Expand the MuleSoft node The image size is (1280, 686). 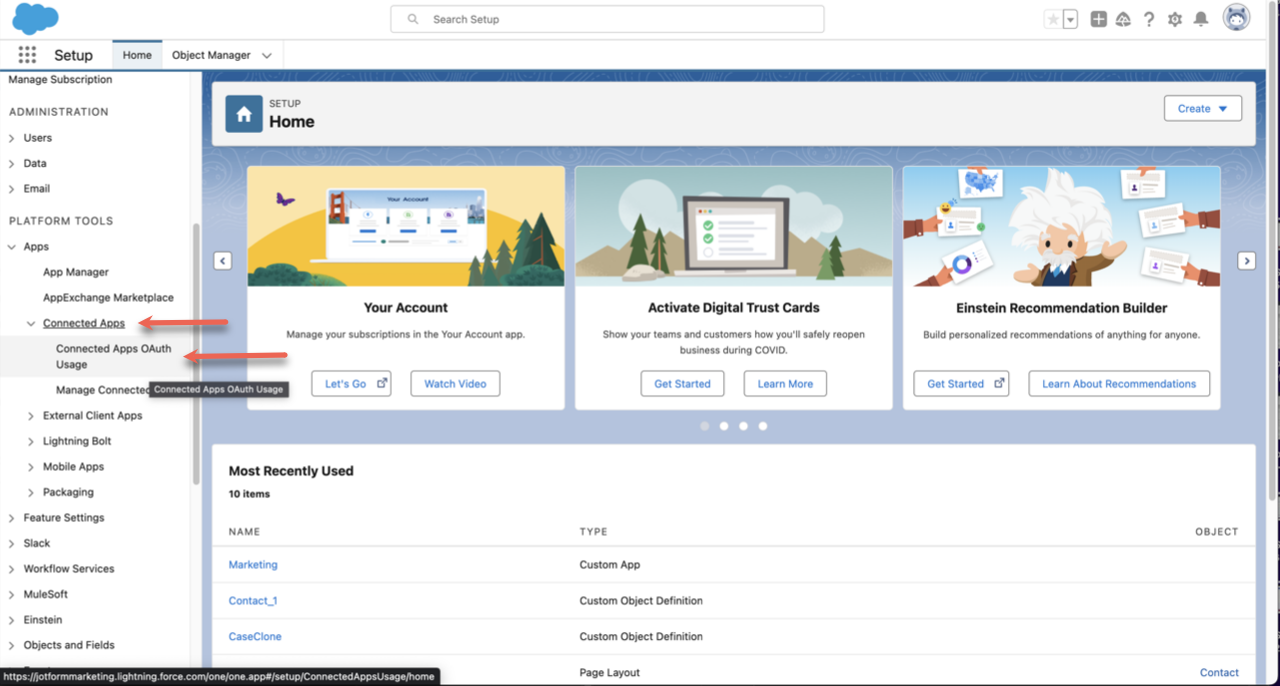click(x=12, y=594)
